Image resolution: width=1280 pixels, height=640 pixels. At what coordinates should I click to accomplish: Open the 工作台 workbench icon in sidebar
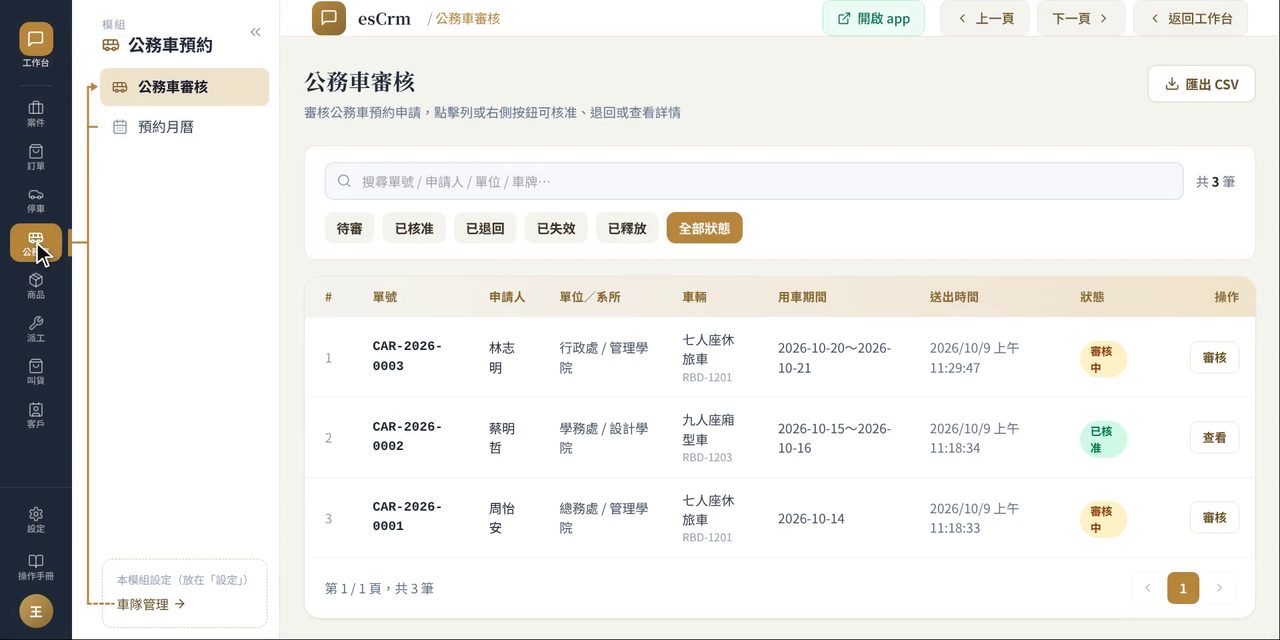point(36,46)
